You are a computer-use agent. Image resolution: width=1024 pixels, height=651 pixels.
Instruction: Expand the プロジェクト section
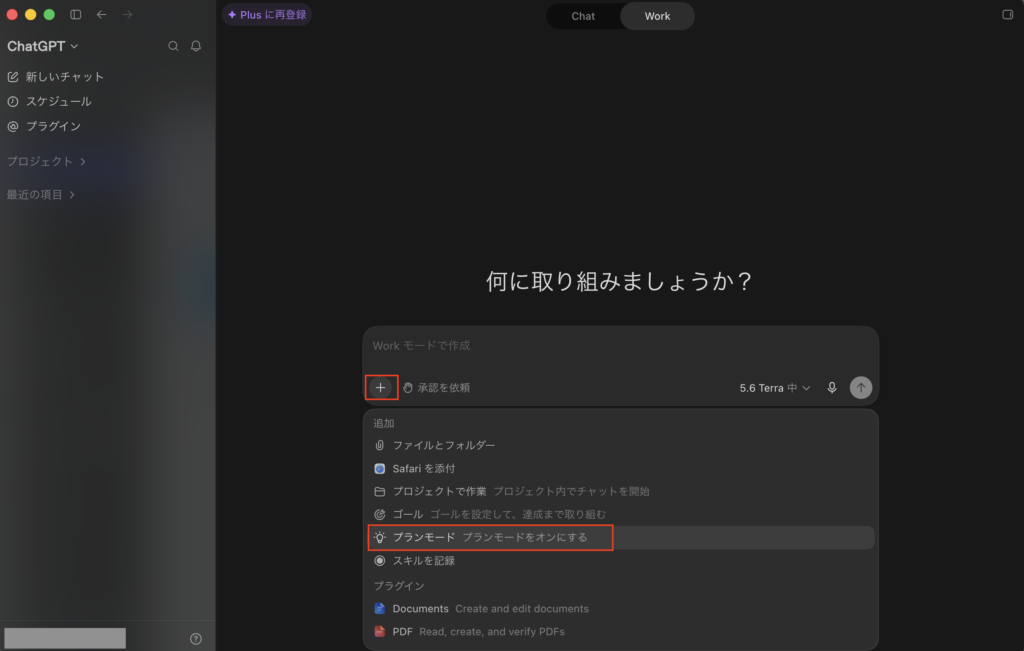46,161
